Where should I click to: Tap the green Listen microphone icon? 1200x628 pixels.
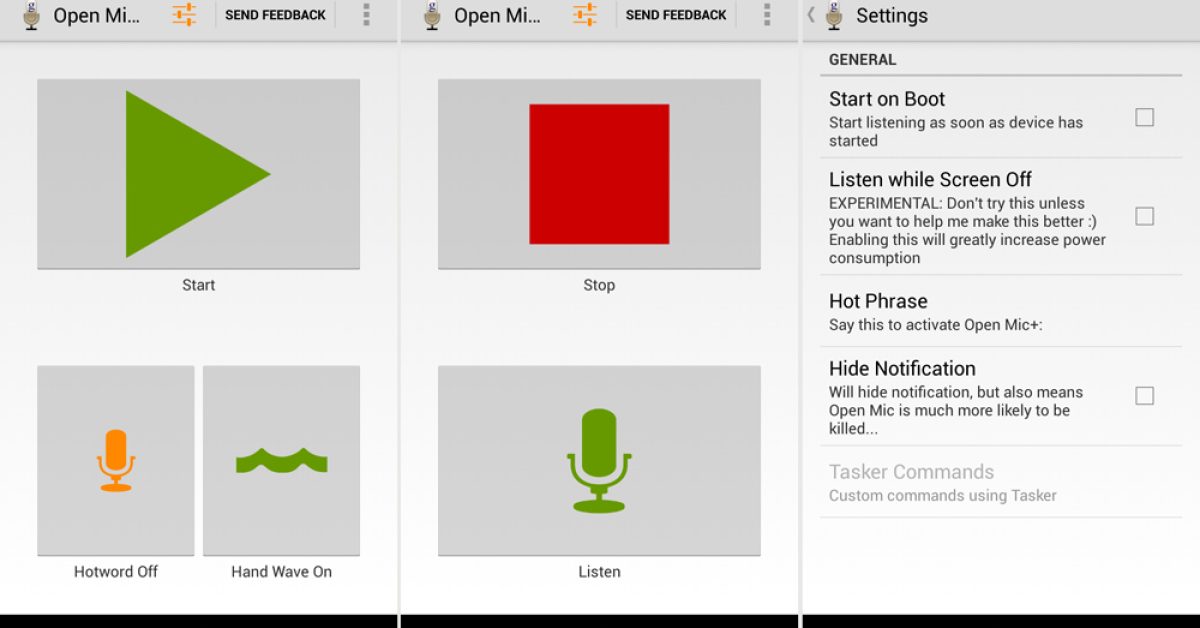click(599, 460)
